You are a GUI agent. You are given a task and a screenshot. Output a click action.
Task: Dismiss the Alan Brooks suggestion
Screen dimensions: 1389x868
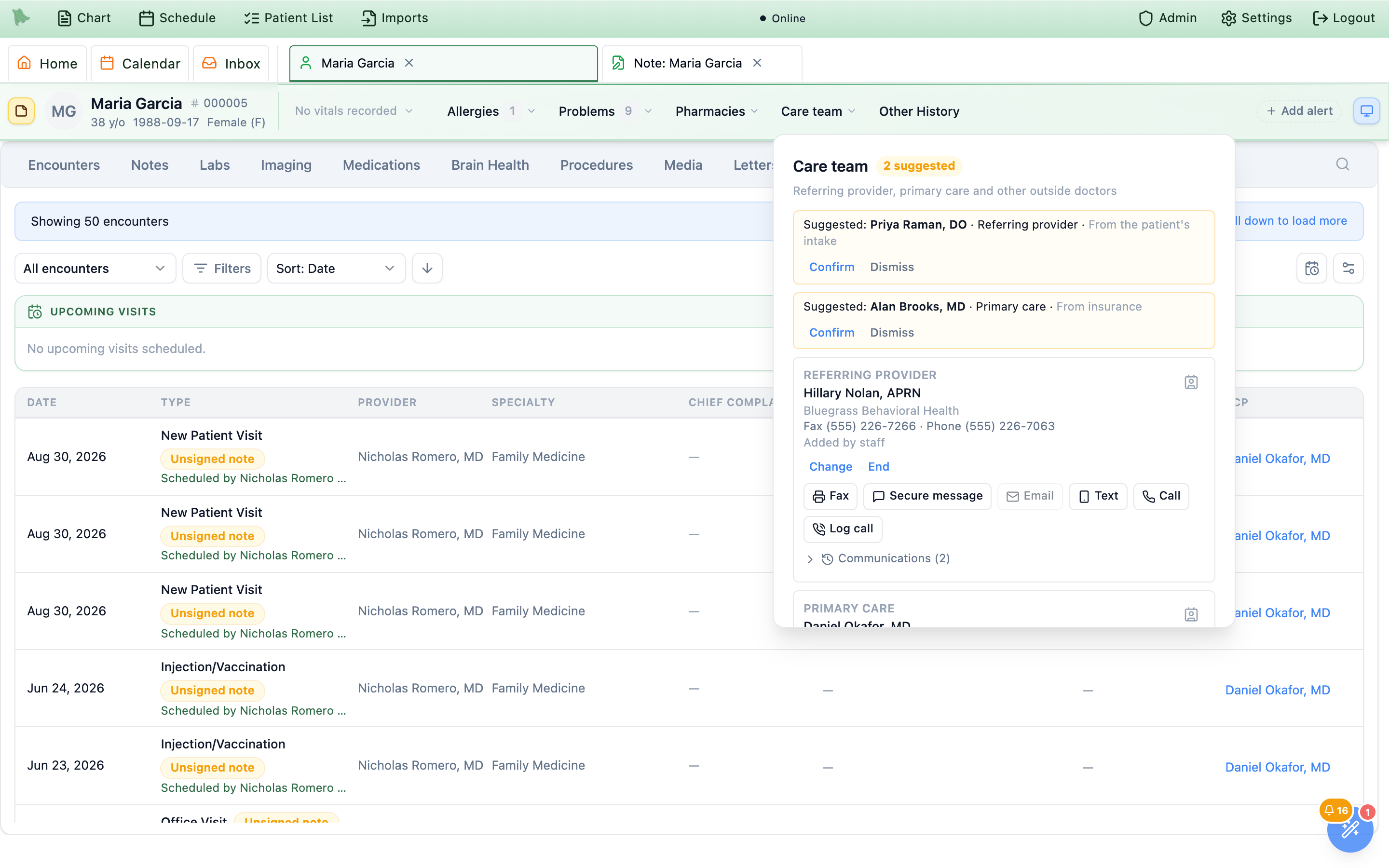click(x=892, y=332)
